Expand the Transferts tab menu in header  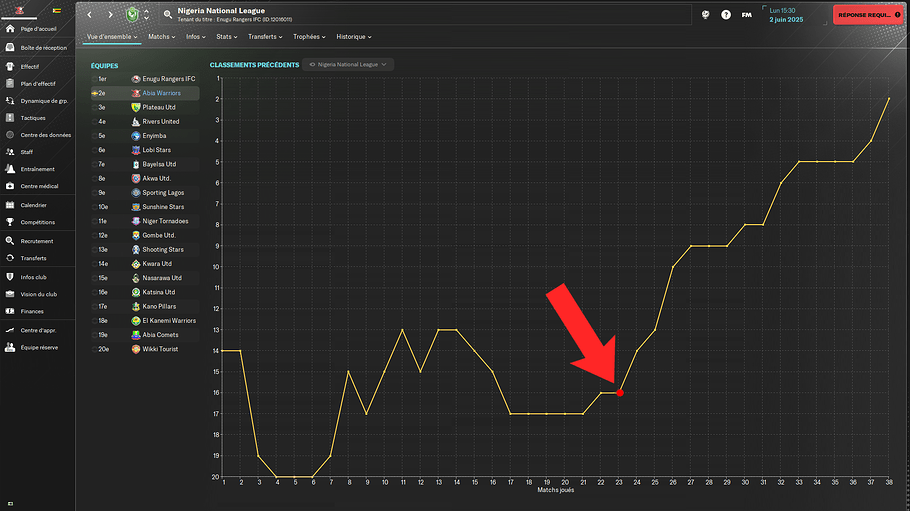[x=265, y=37]
